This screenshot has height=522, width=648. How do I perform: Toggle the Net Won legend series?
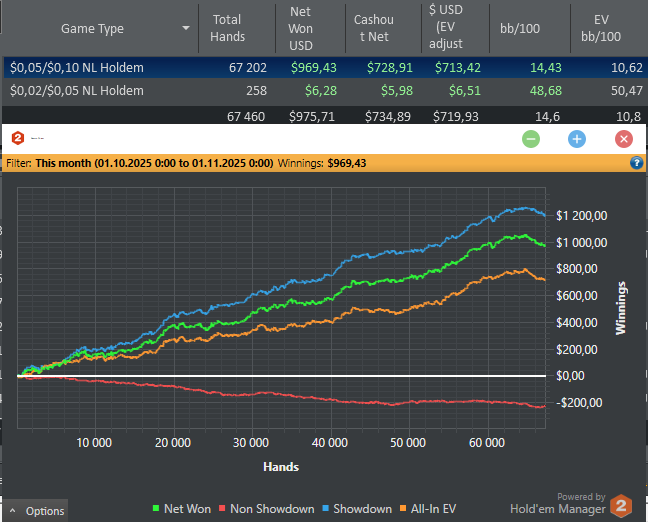182,508
